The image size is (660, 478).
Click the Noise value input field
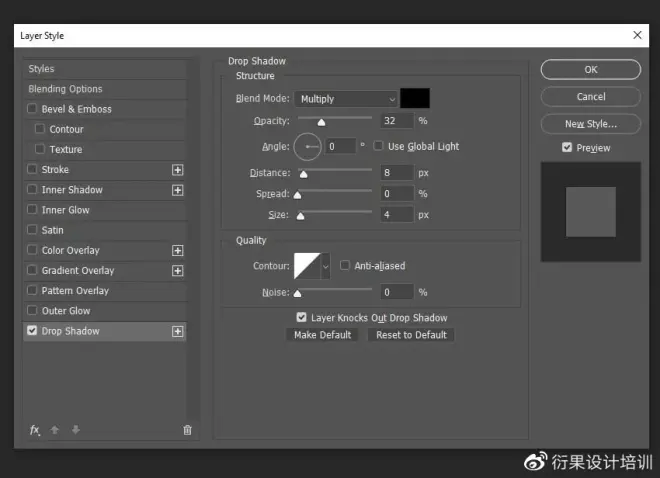point(397,292)
